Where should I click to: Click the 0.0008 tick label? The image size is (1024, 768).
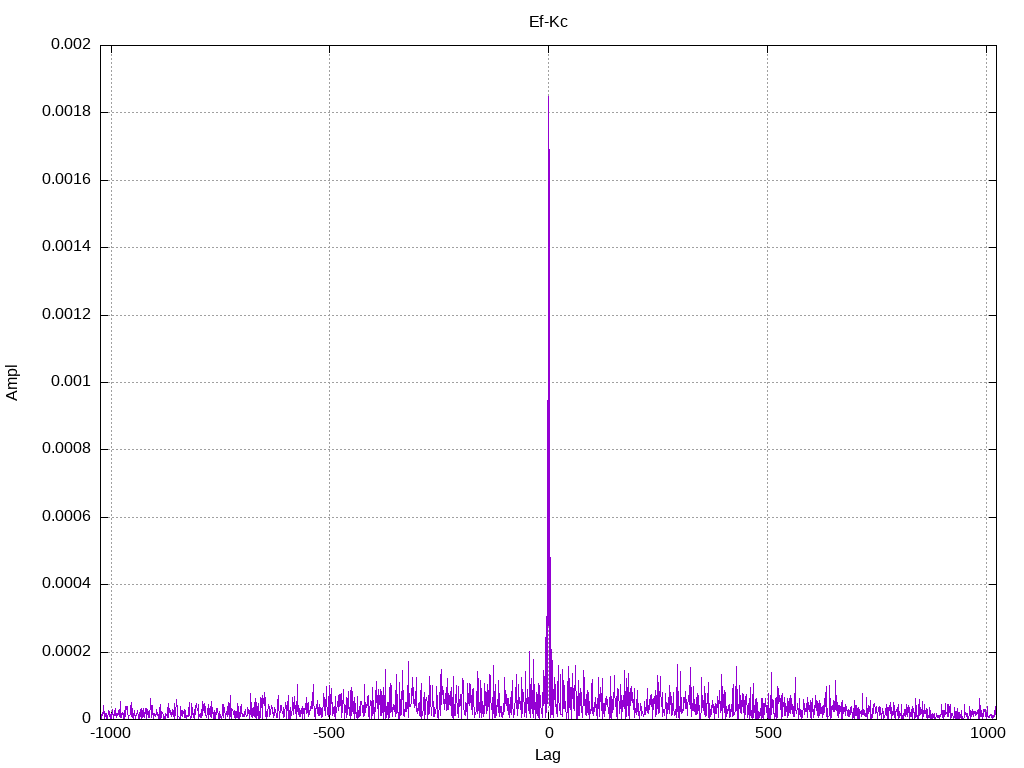(66, 449)
